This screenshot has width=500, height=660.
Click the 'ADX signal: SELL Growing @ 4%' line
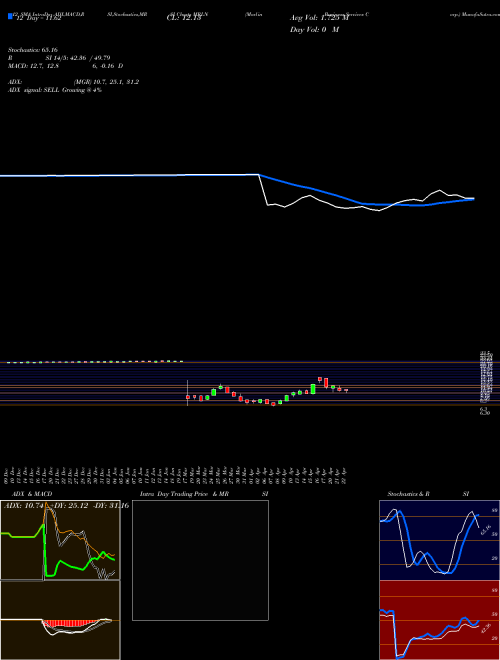click(55, 90)
